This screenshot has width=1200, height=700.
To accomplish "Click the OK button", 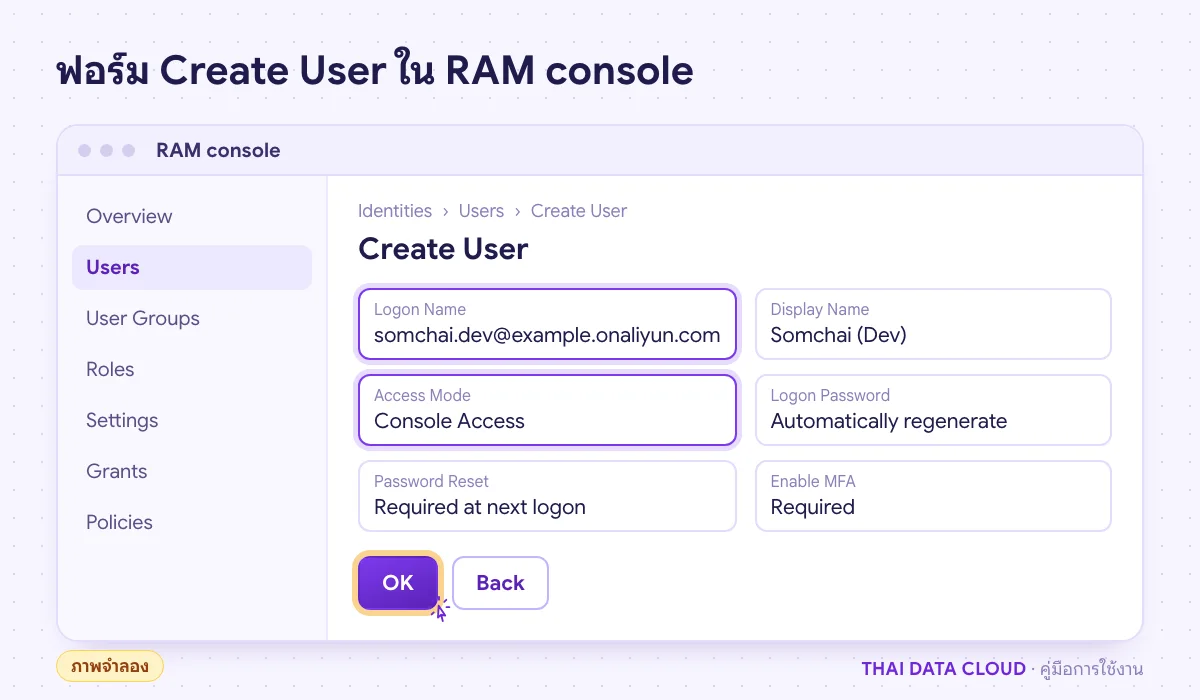I will coord(398,583).
